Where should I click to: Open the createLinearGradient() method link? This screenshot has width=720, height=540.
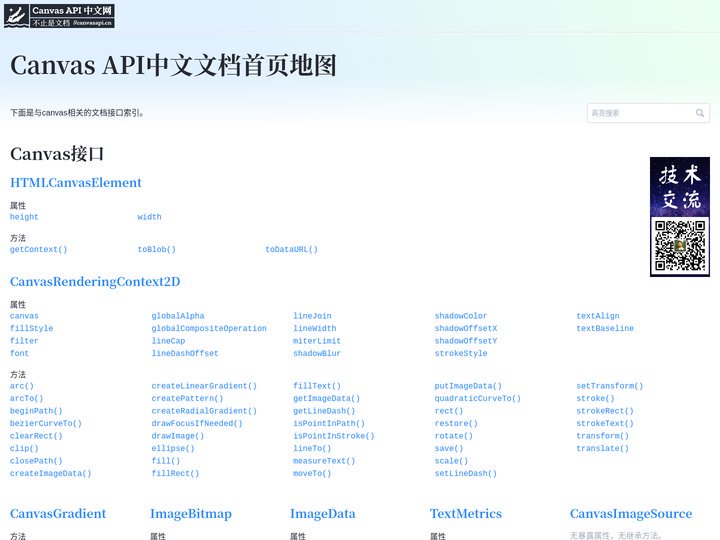point(204,386)
